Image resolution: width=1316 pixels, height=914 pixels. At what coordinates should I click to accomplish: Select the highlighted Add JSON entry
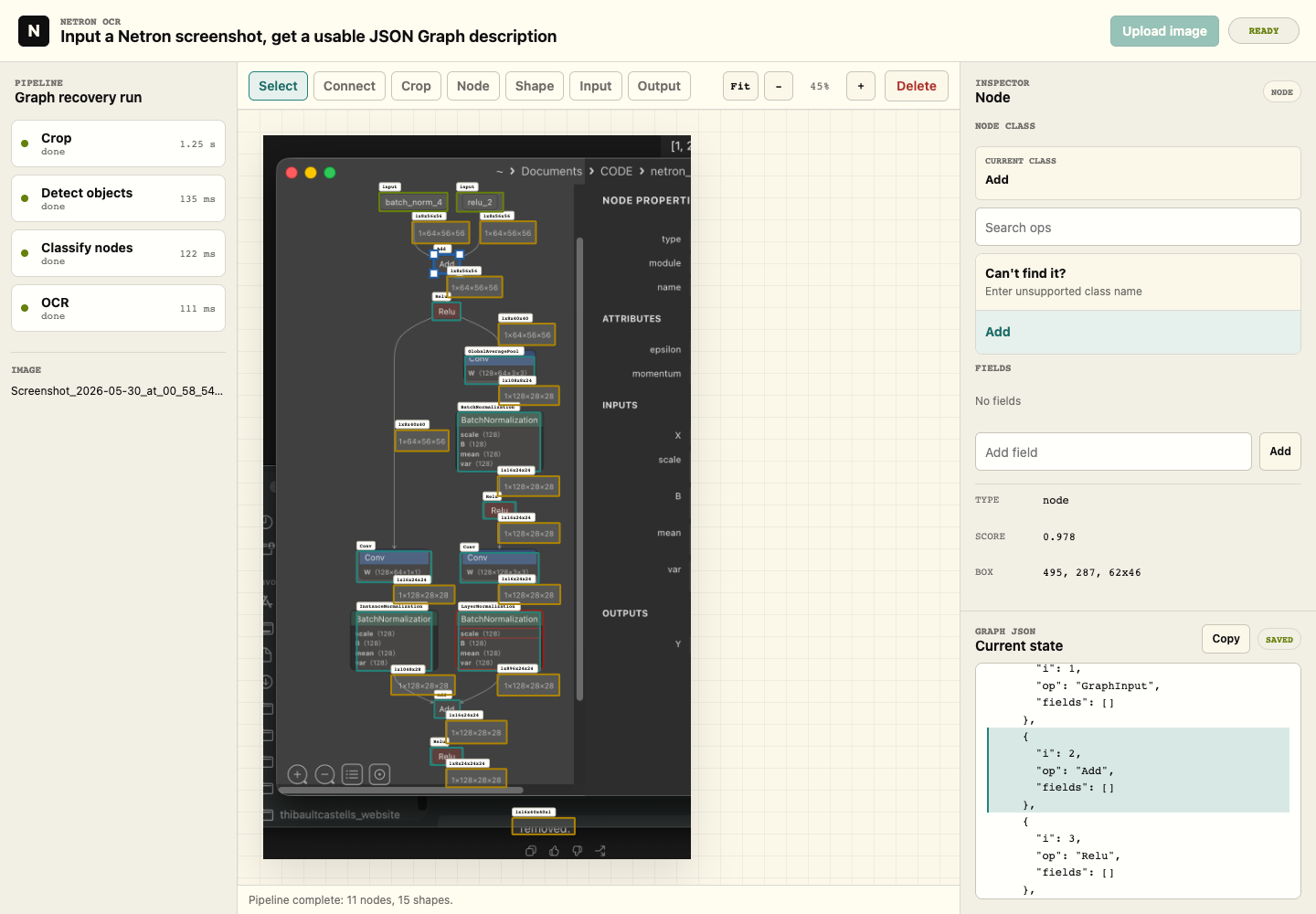point(1138,771)
